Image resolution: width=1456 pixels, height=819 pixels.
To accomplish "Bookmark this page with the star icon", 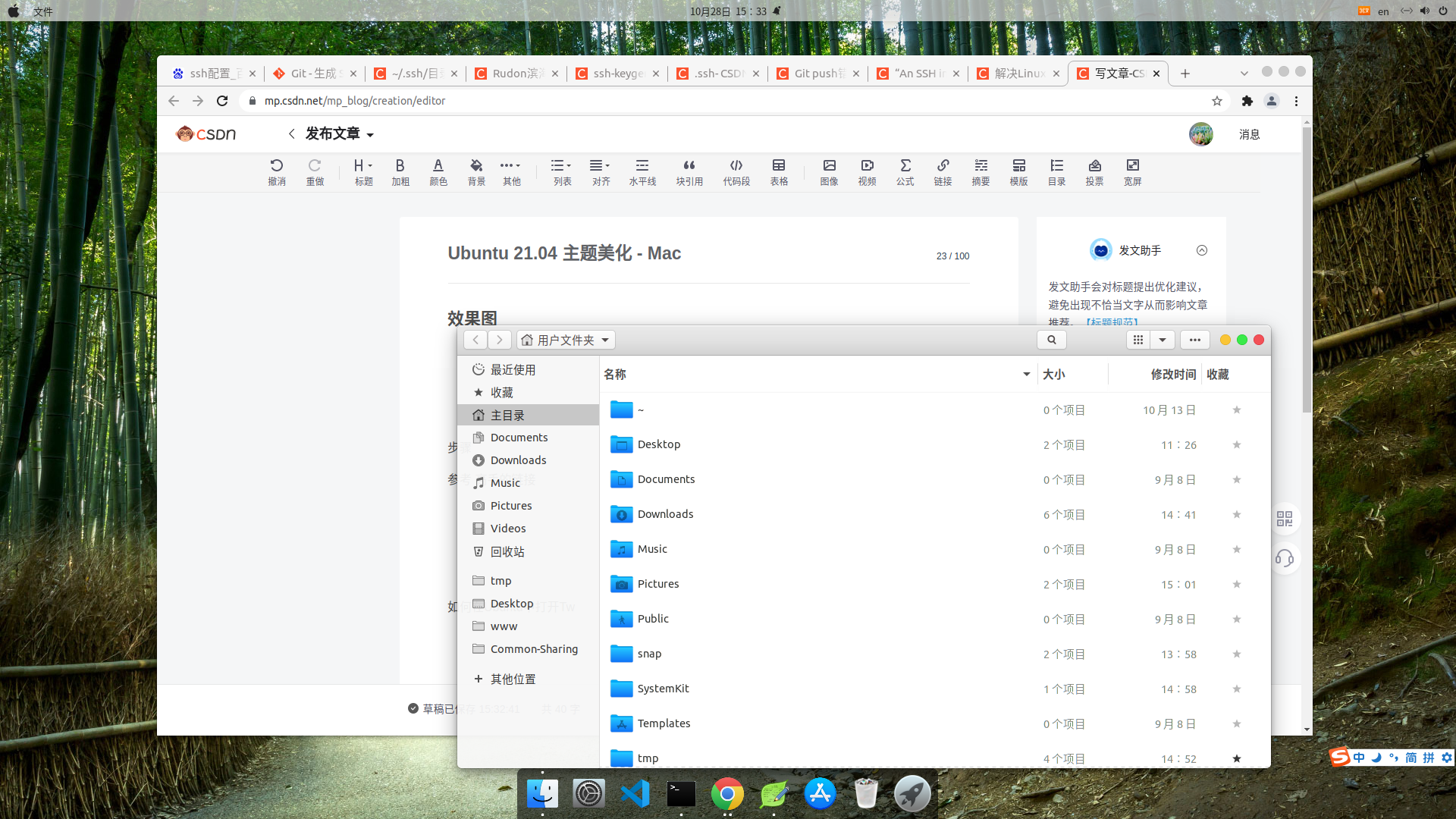I will pos(1217,101).
